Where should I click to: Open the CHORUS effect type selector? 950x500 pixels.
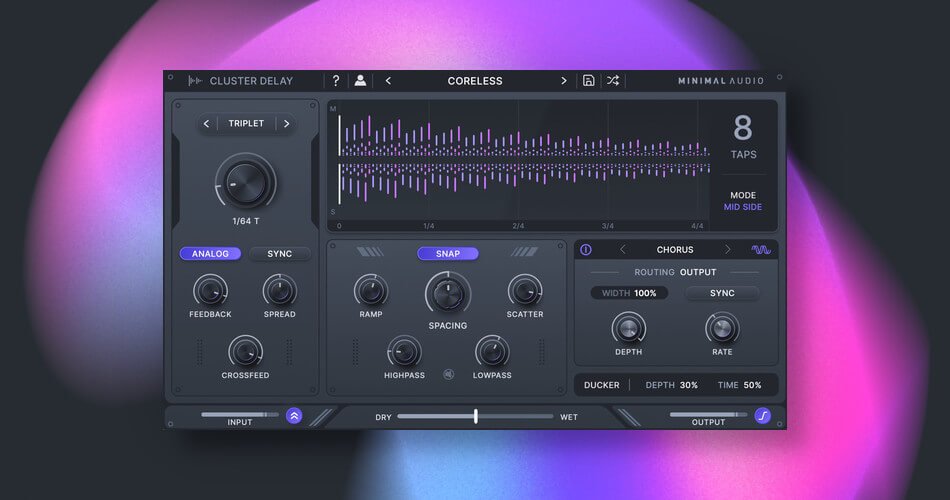(x=675, y=250)
